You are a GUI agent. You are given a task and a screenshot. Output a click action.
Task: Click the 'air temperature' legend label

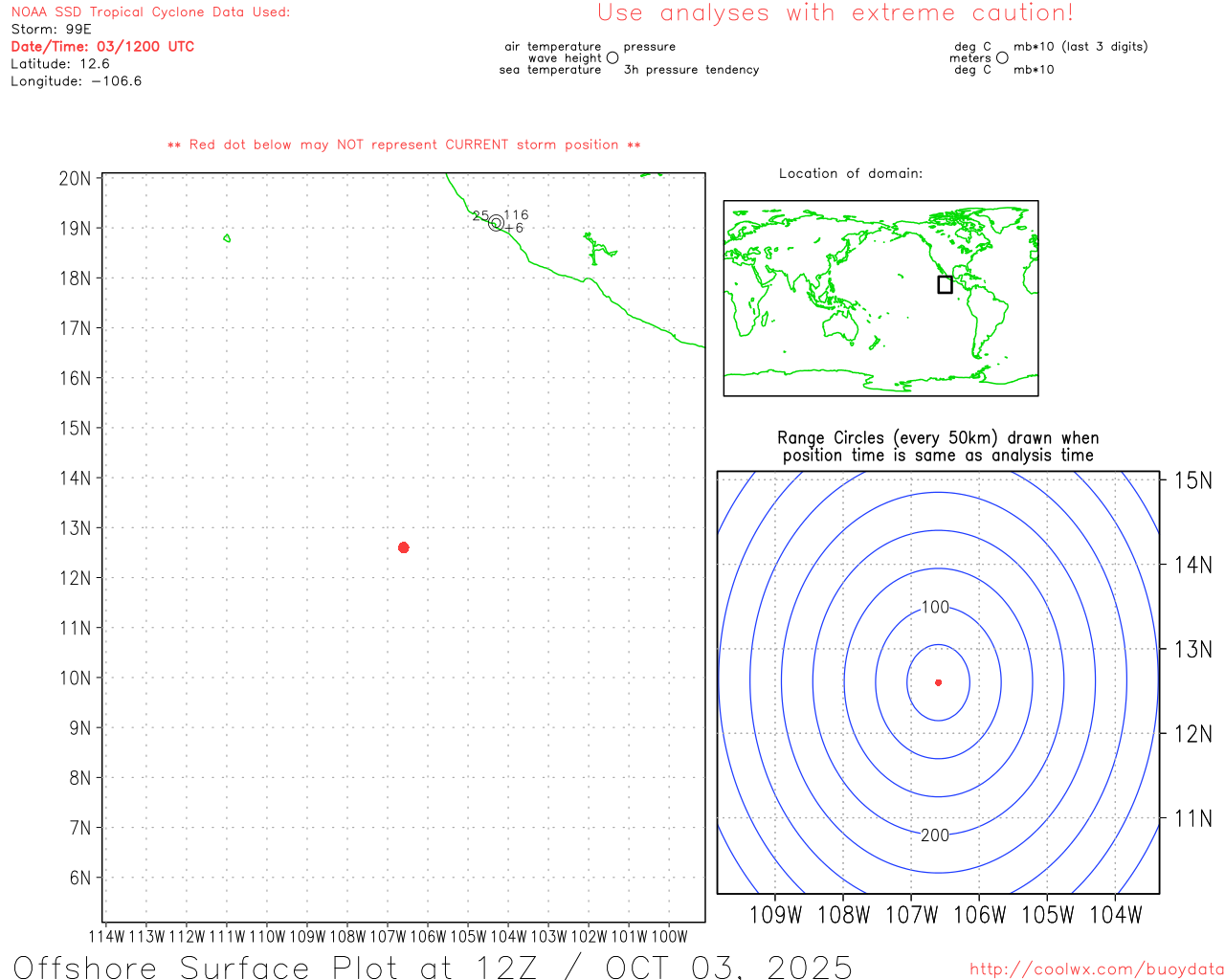[553, 47]
